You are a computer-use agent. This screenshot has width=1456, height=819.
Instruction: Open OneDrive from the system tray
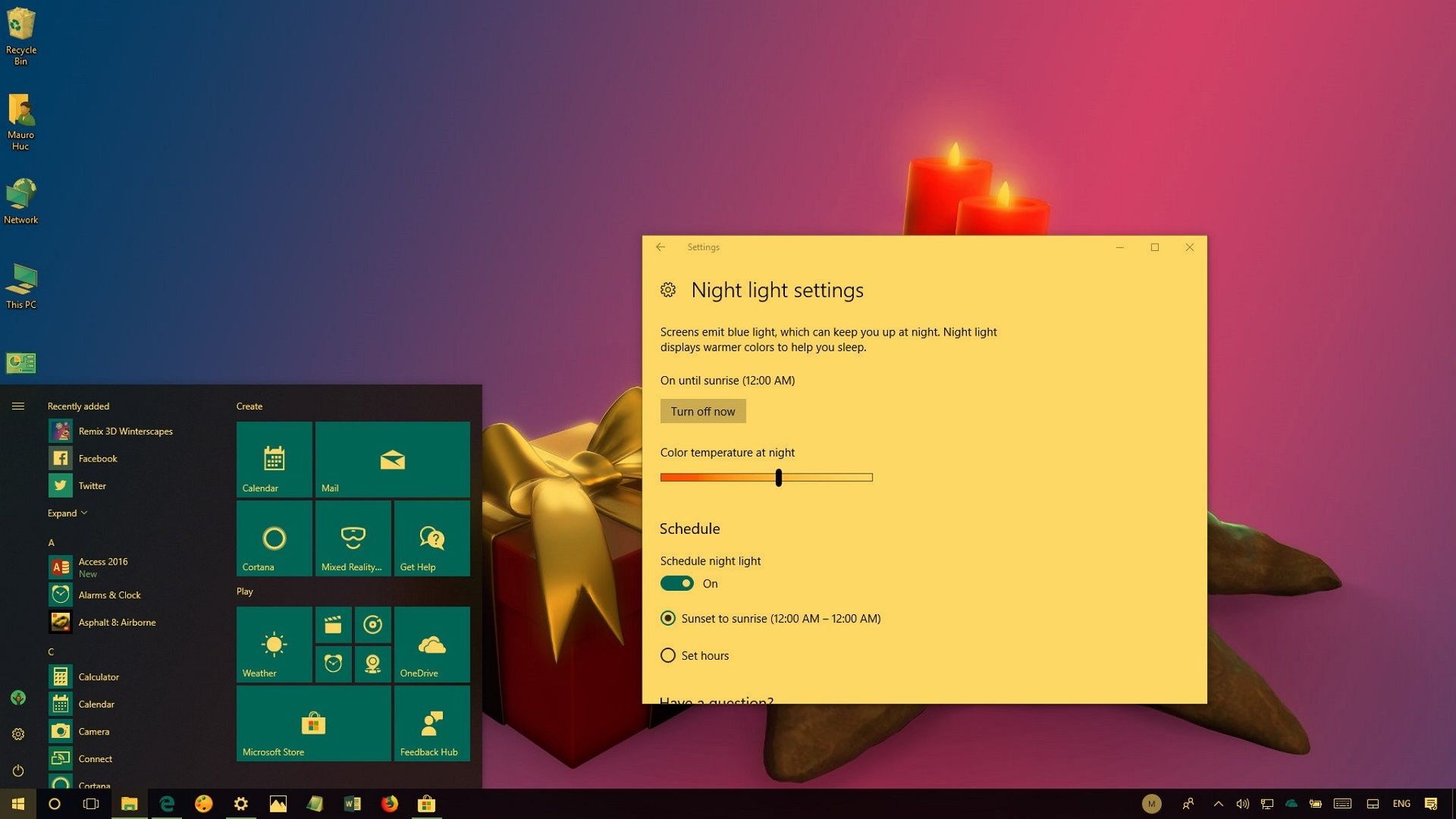1291,804
